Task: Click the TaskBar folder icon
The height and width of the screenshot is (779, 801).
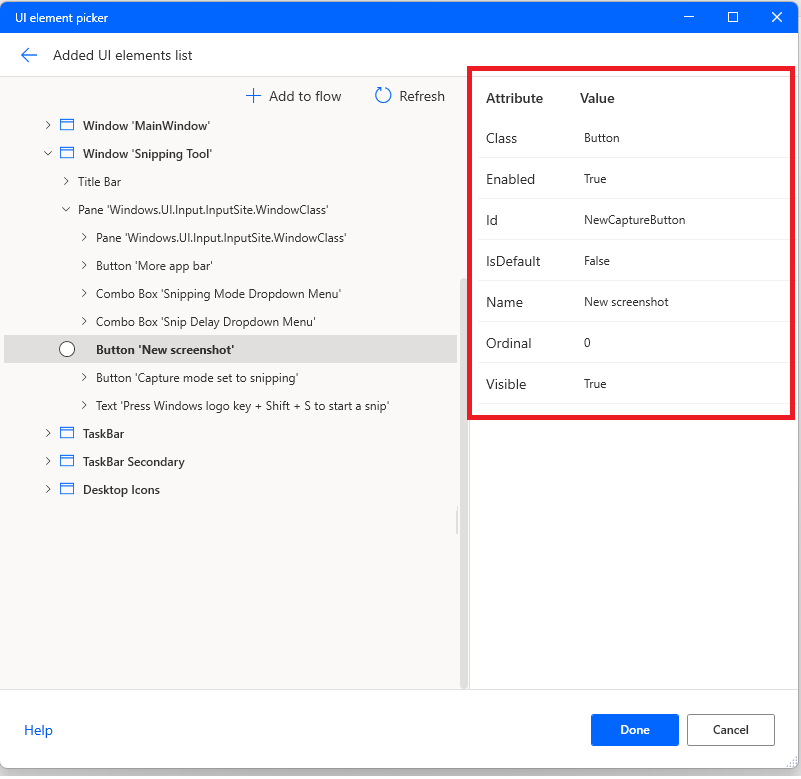Action: pos(66,433)
